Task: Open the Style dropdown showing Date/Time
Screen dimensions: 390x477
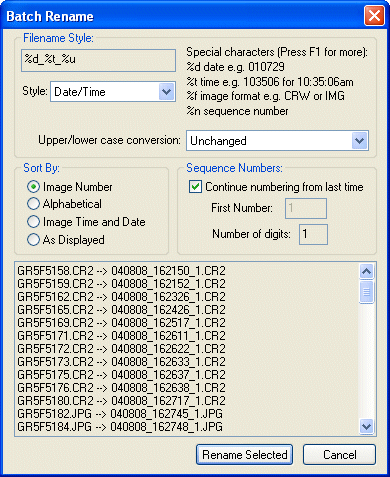Action: 113,91
